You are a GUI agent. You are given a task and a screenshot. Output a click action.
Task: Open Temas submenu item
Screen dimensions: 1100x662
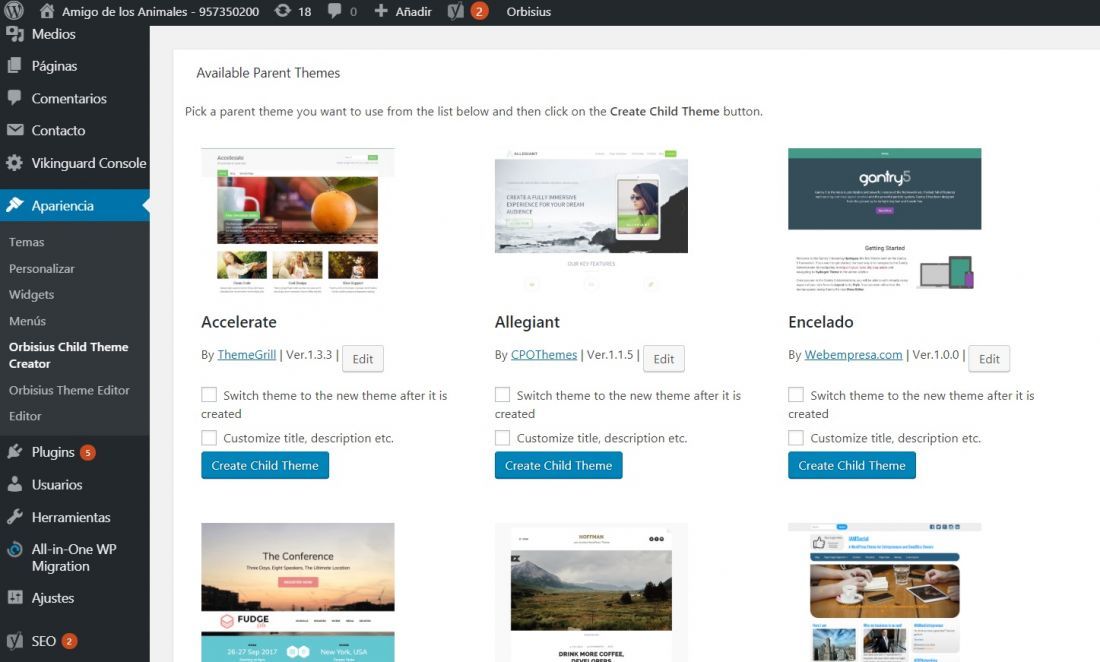27,242
